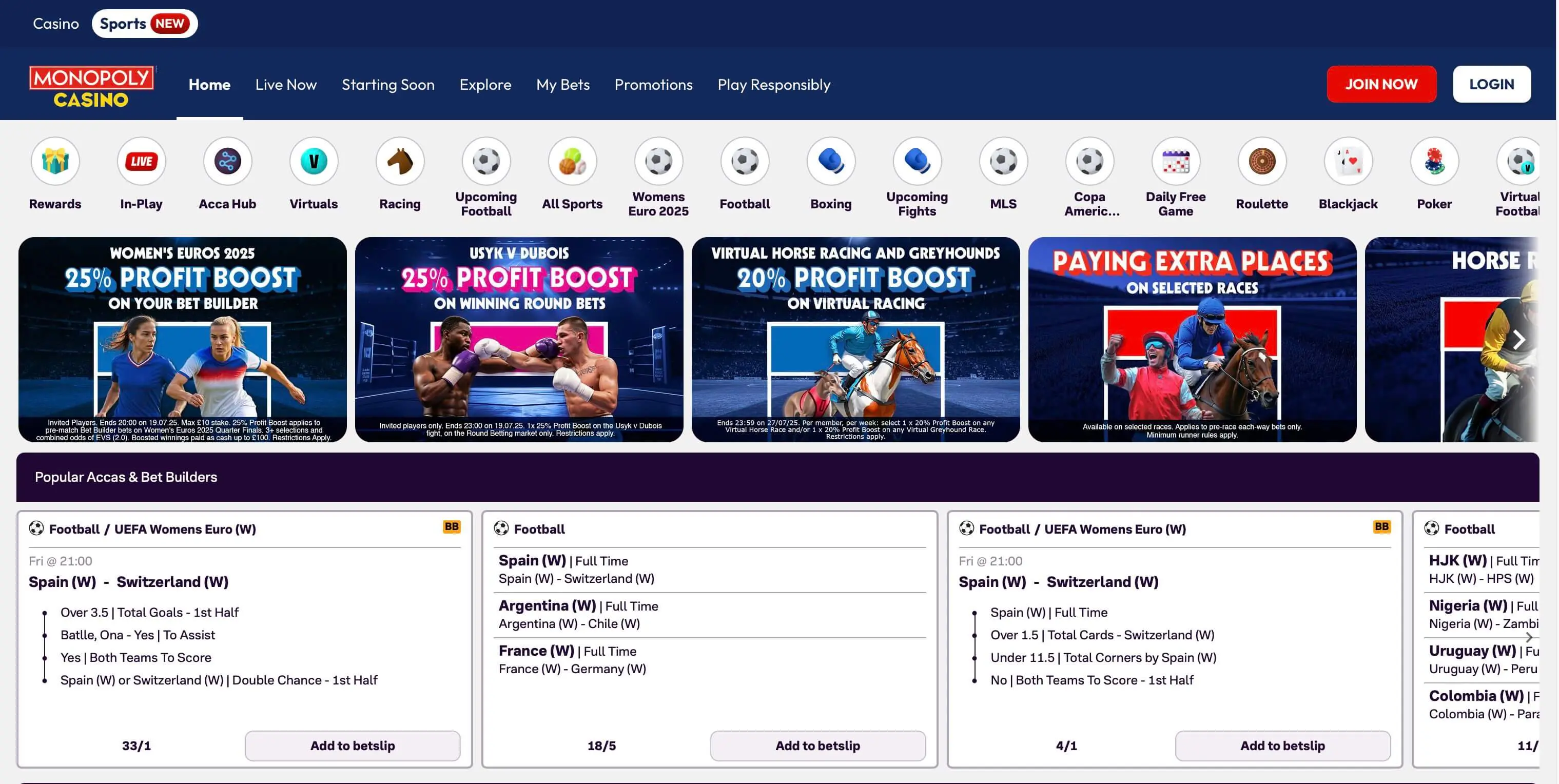The image size is (1559, 784).
Task: Go to the Promotions menu item
Action: coord(653,85)
